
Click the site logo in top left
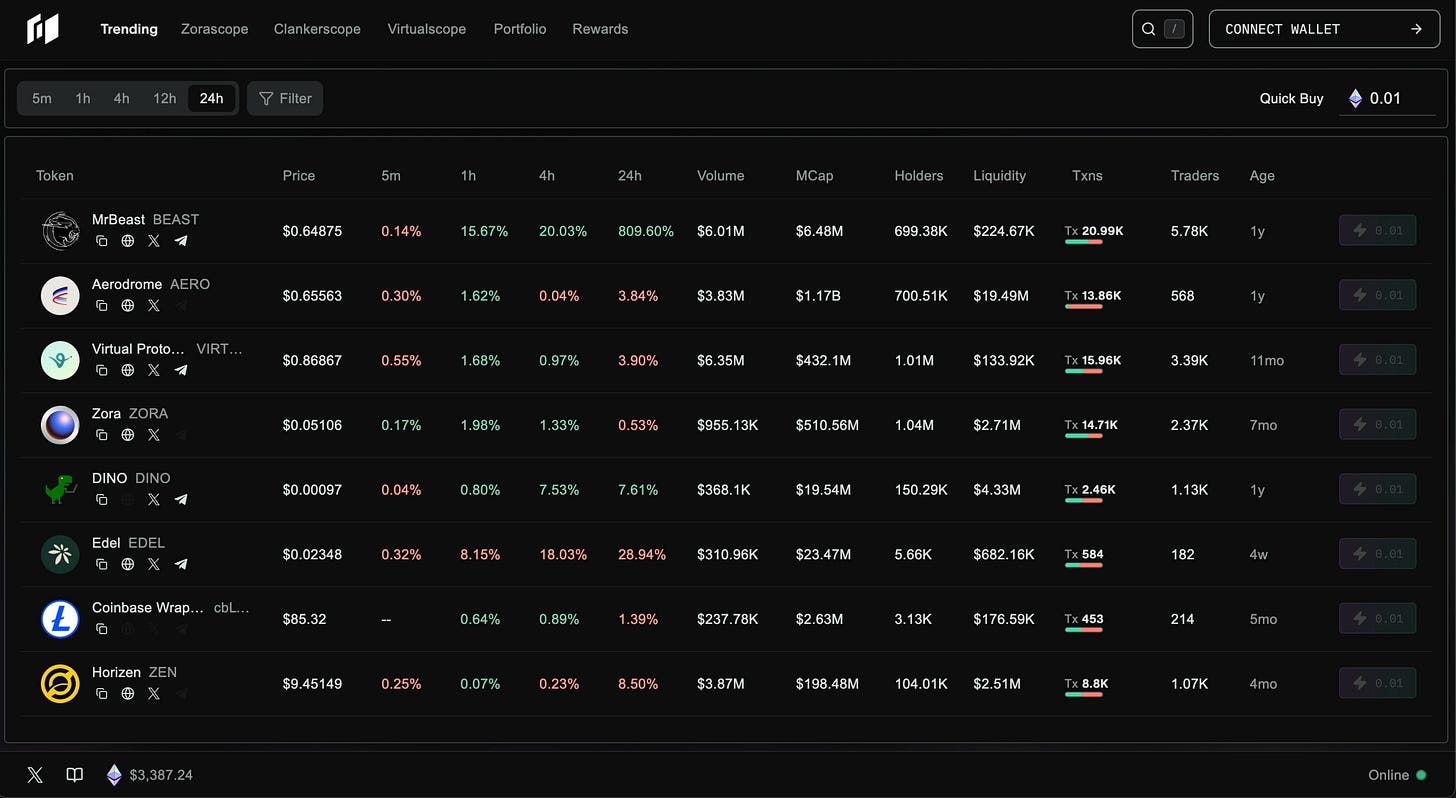coord(42,29)
